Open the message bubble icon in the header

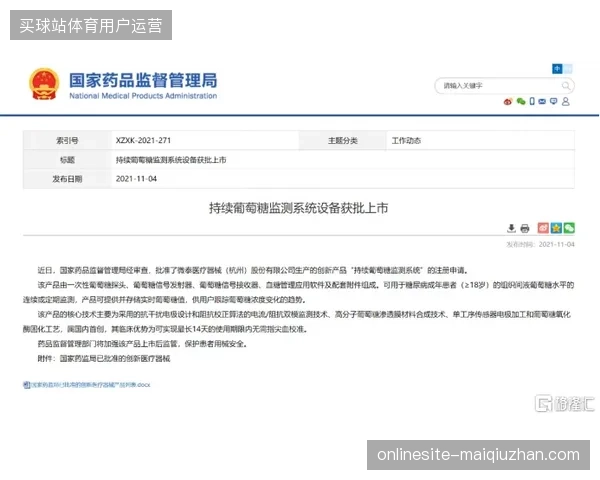[x=553, y=101]
